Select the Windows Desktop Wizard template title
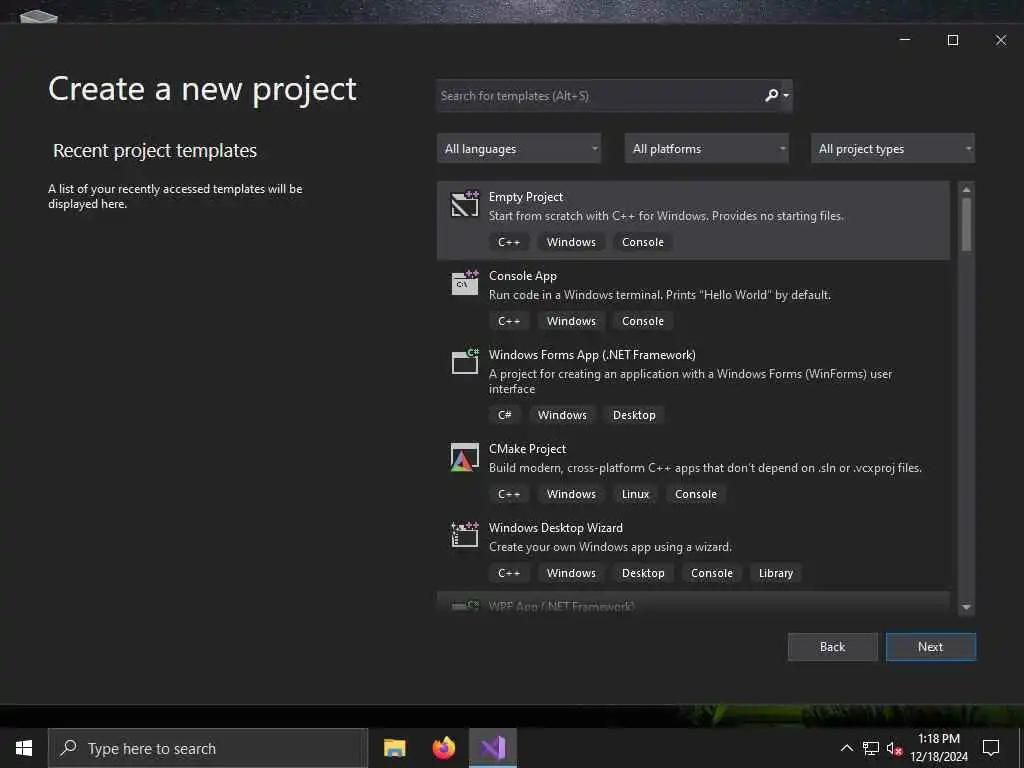 click(x=556, y=528)
